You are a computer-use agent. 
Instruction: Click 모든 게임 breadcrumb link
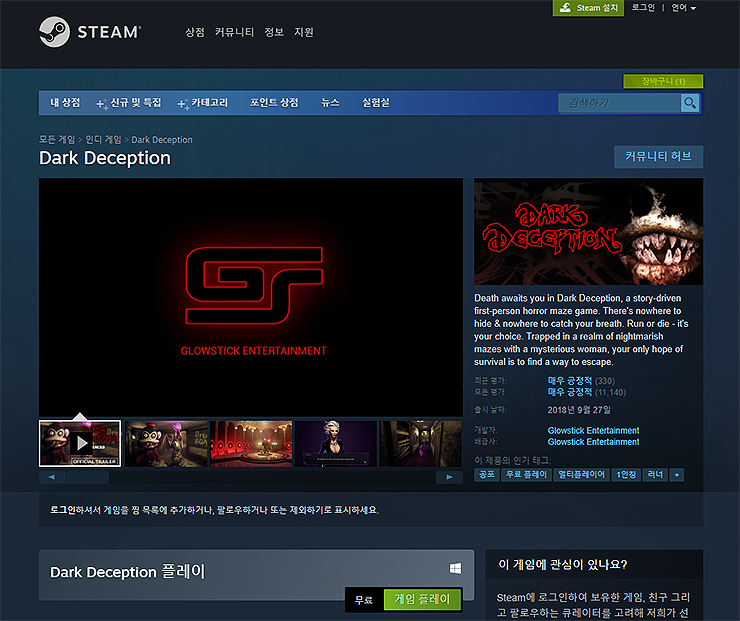coord(57,140)
